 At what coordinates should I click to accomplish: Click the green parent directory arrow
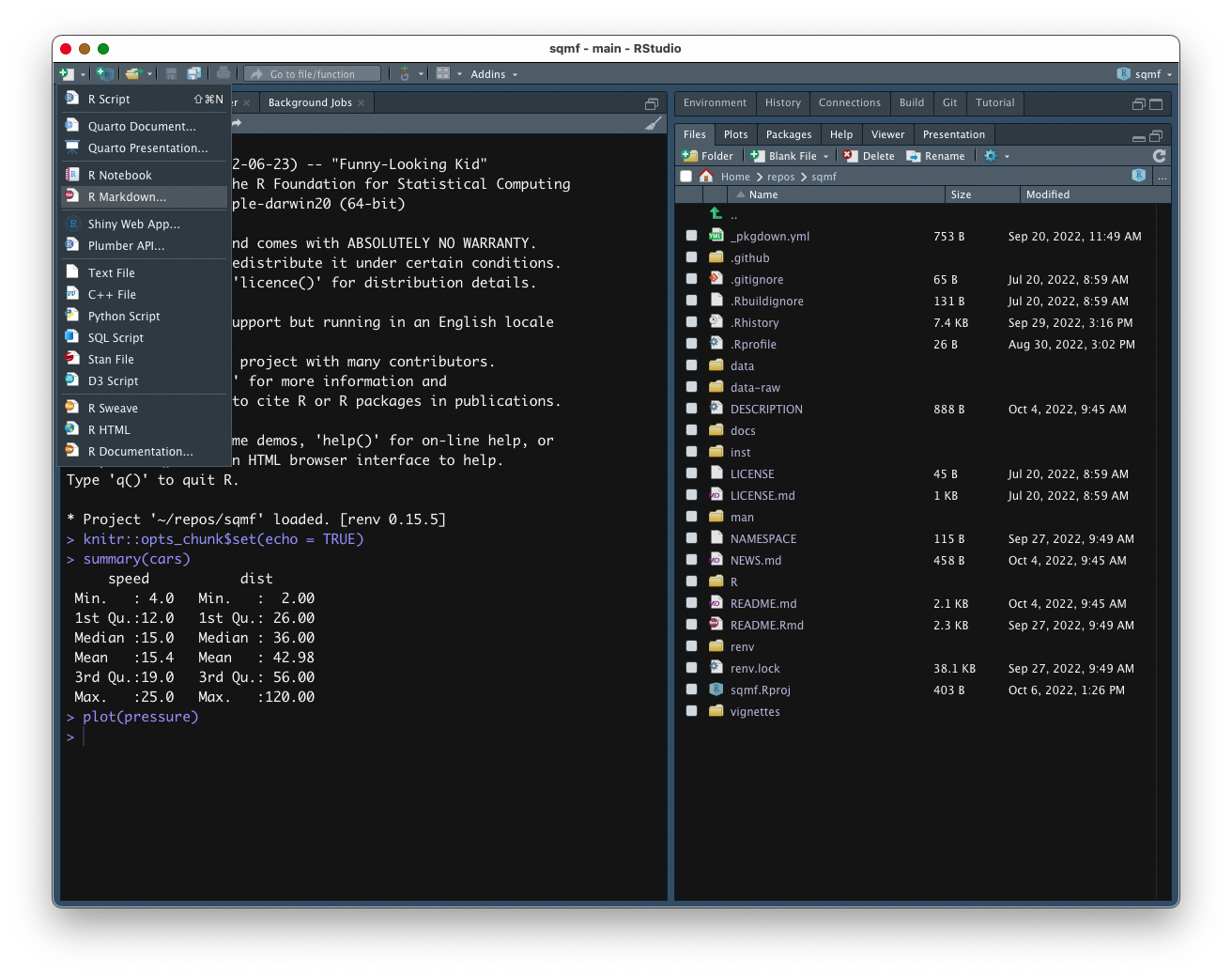click(x=716, y=214)
